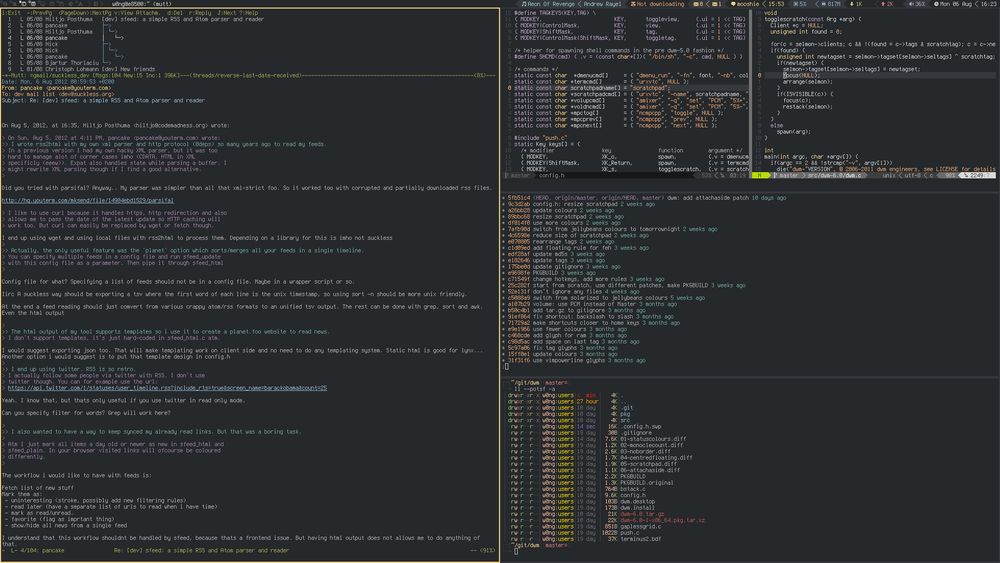Click push.c in the file listing
The width and height of the screenshot is (1000, 563).
629,532
